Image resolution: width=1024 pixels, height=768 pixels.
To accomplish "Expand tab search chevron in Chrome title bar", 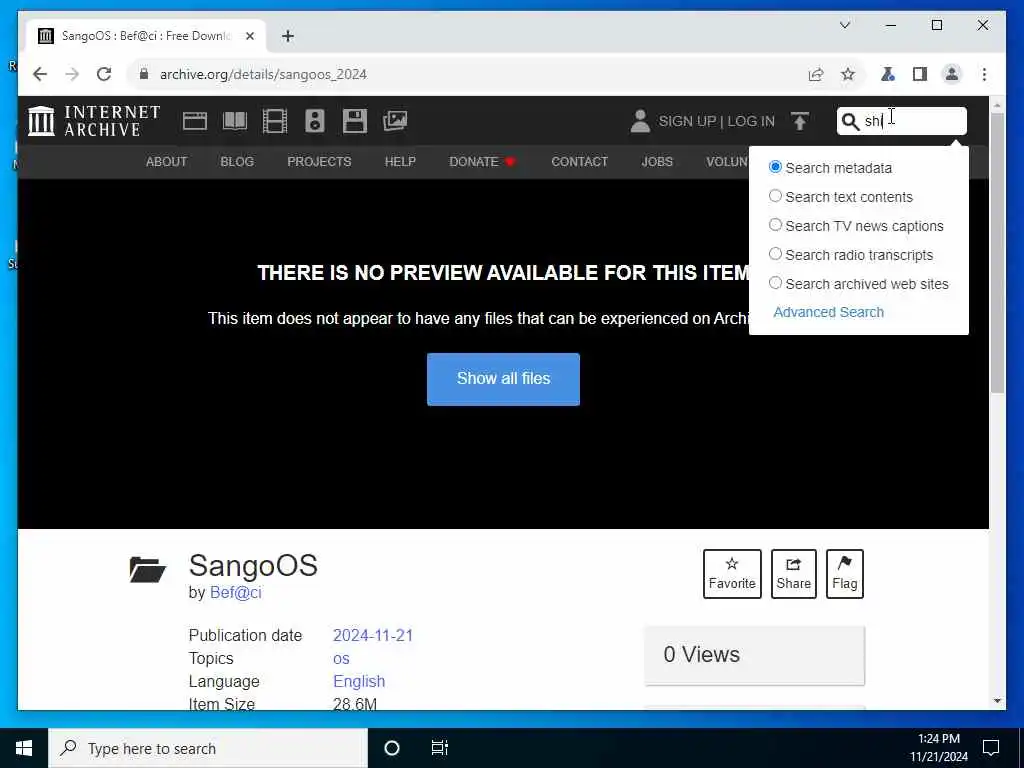I will [x=844, y=25].
